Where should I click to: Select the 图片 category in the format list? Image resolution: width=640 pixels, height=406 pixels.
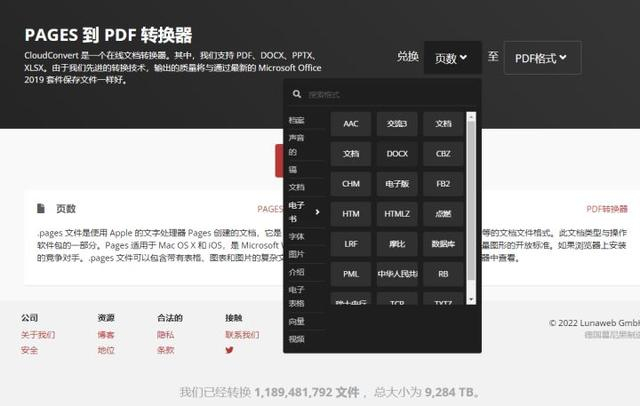coord(296,254)
